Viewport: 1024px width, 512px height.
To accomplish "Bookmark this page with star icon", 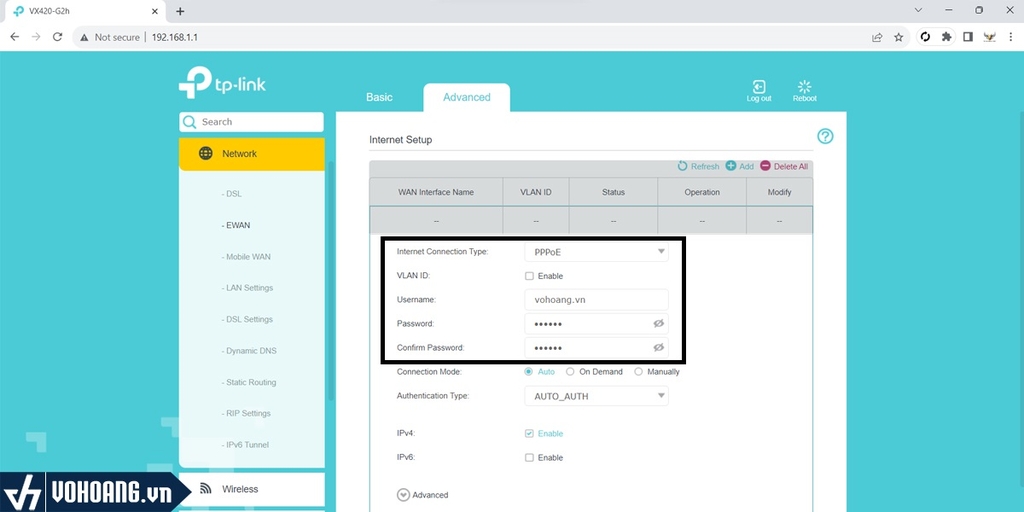I will (x=899, y=37).
